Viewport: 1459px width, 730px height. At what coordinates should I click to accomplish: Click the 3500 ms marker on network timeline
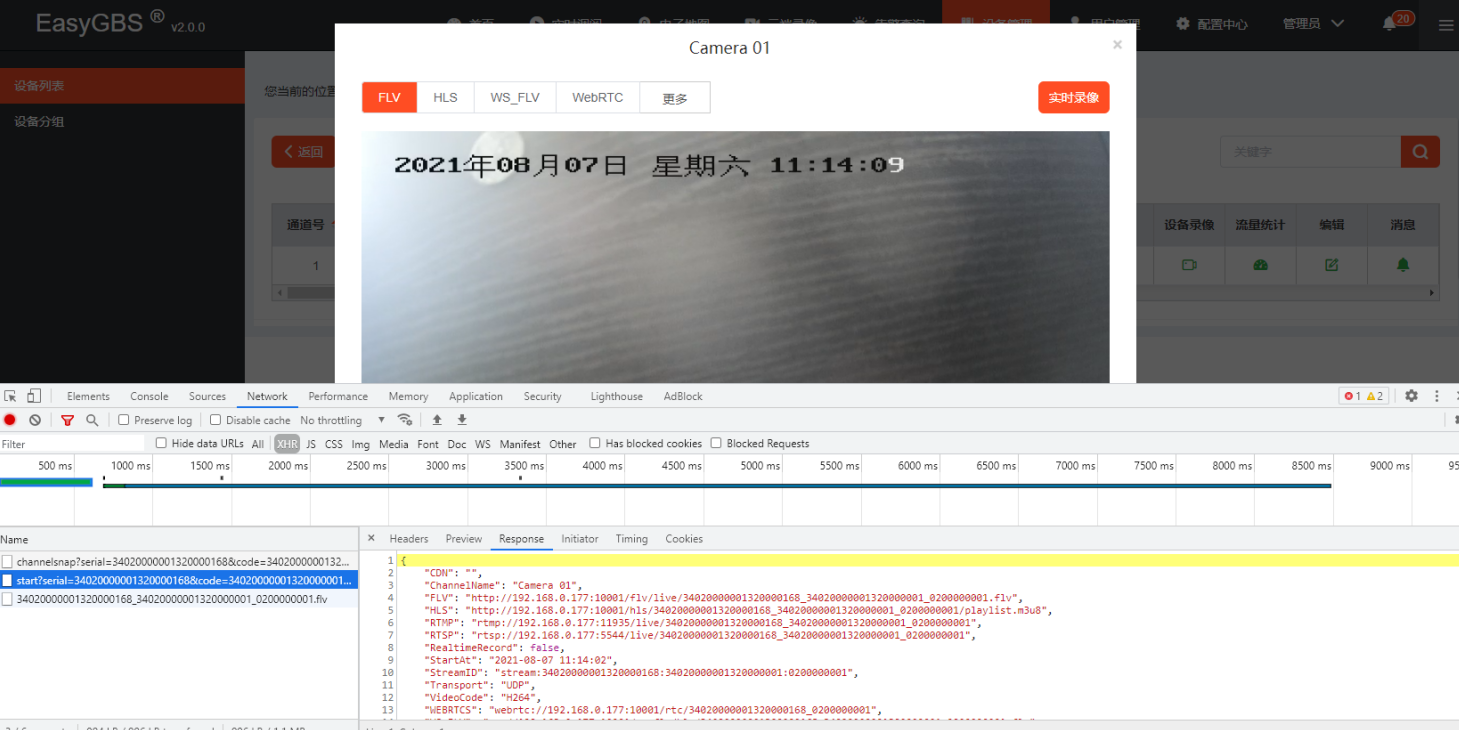525,466
